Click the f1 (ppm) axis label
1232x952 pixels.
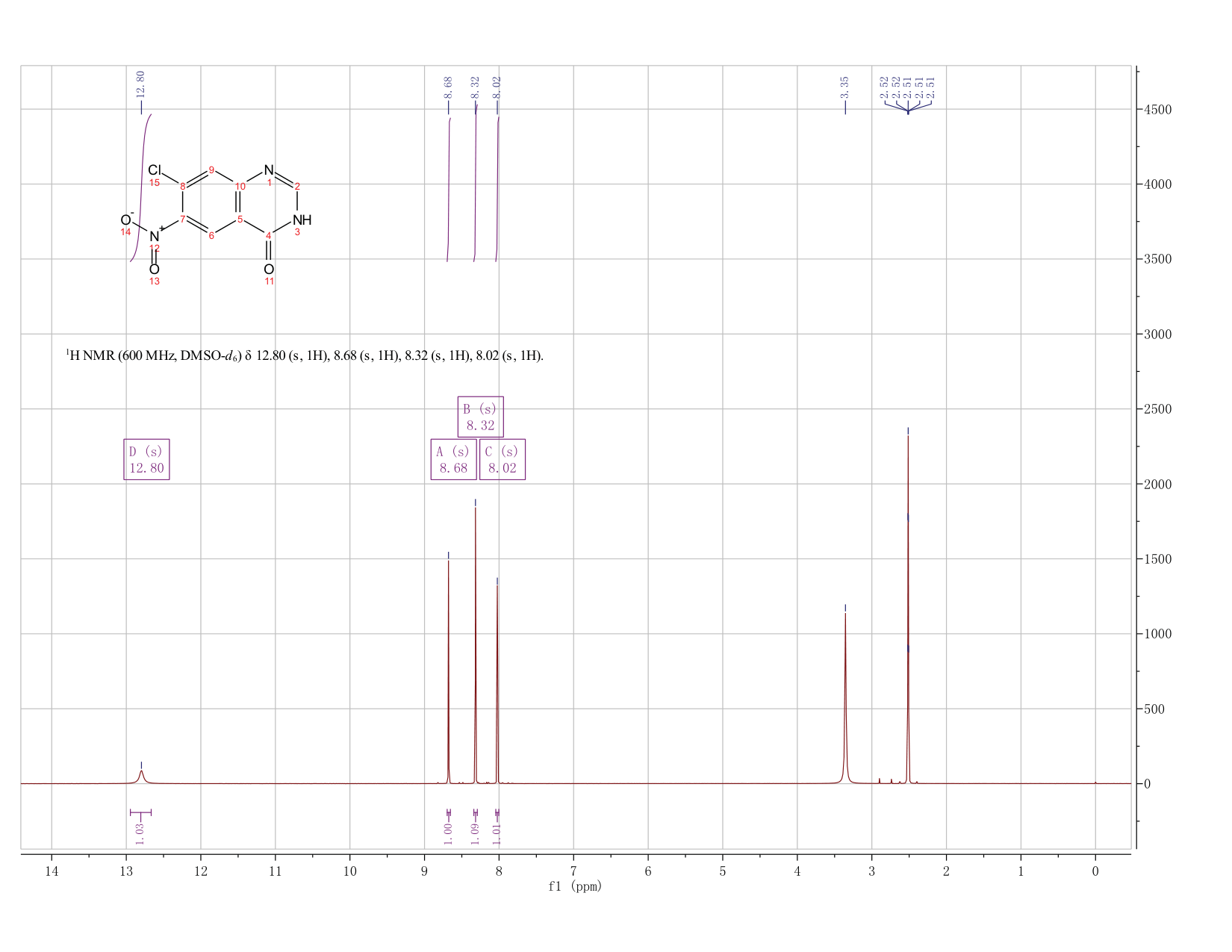[x=574, y=886]
